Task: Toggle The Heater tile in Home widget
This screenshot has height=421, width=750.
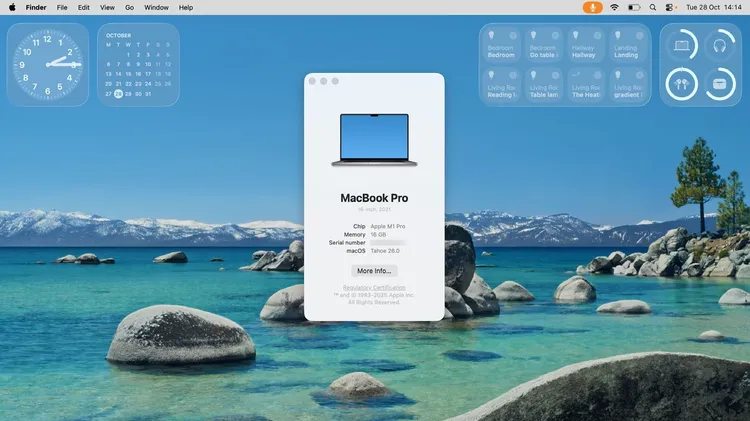Action: click(x=585, y=85)
